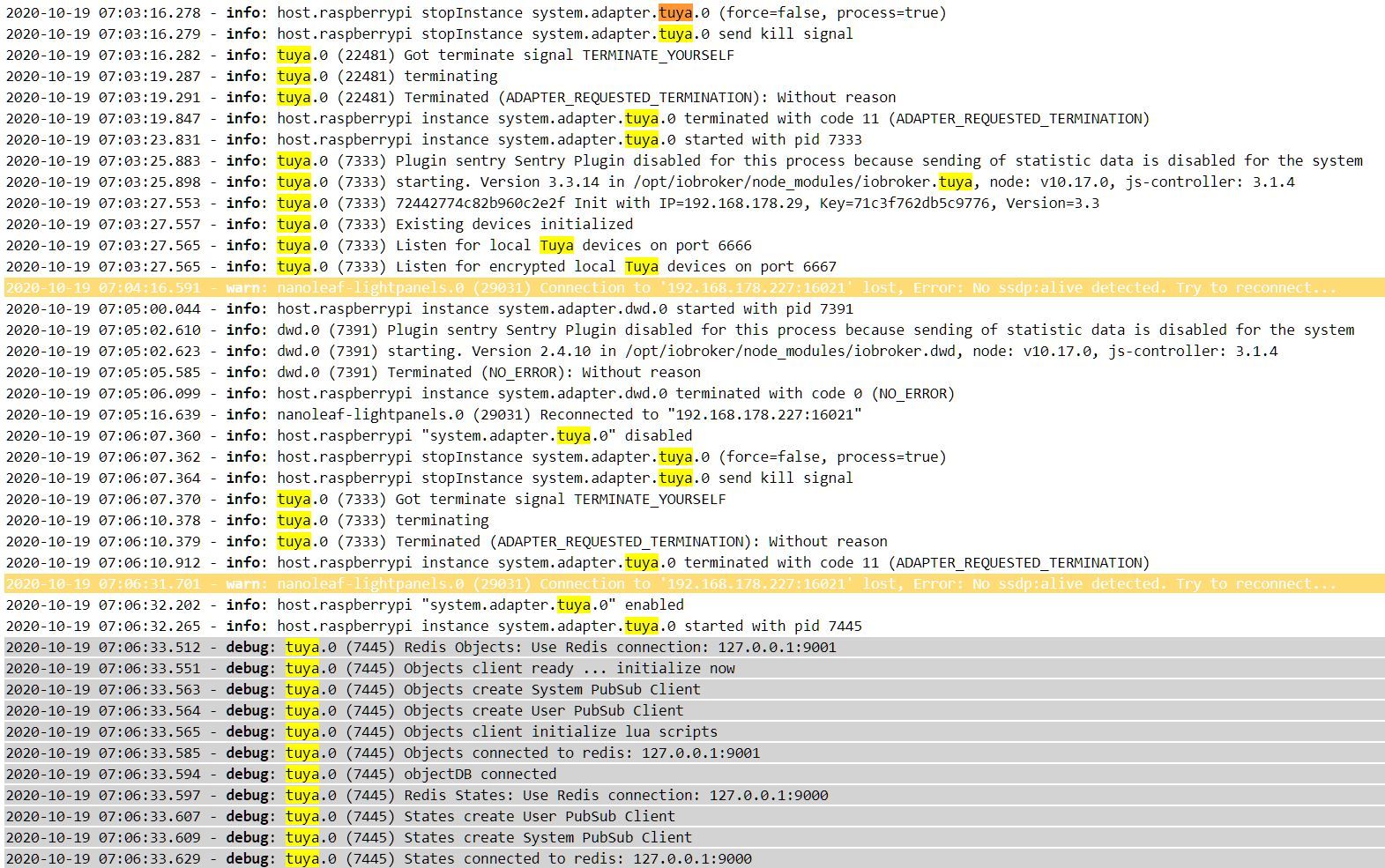Select the 'Objects client initialize lua scripts' line
1385x868 pixels.
(695, 731)
